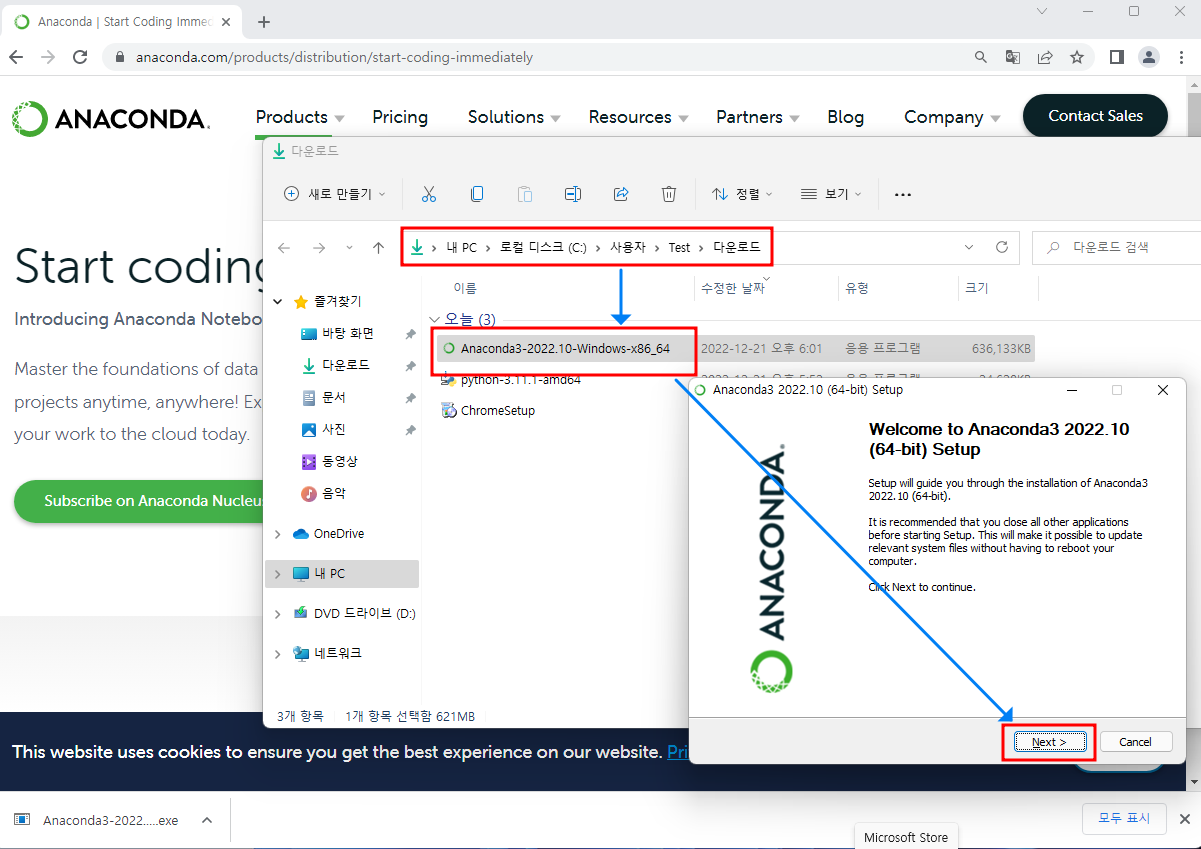Viewport: 1201px width, 849px height.
Task: Open the Chrome three-dot menu
Action: tap(1181, 57)
